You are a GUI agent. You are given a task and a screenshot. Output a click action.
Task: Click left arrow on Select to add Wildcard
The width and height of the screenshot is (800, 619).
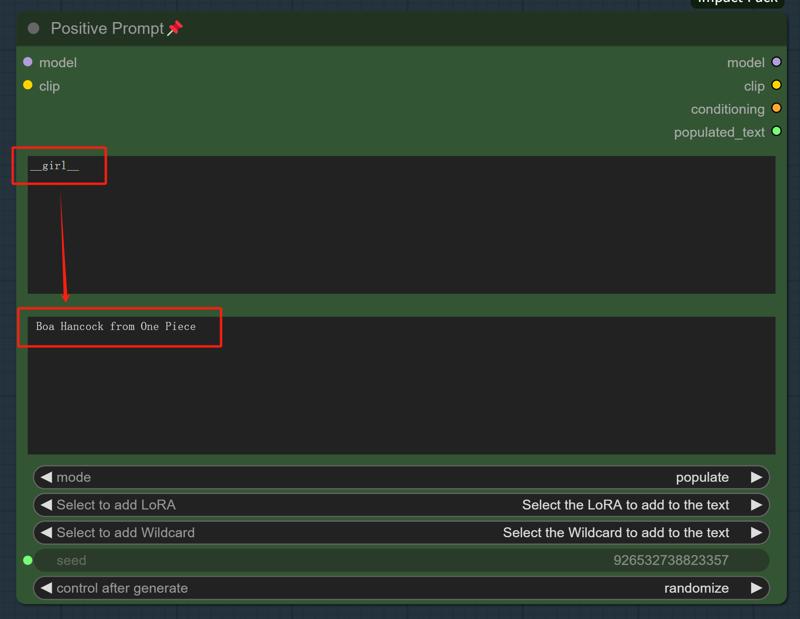46,532
